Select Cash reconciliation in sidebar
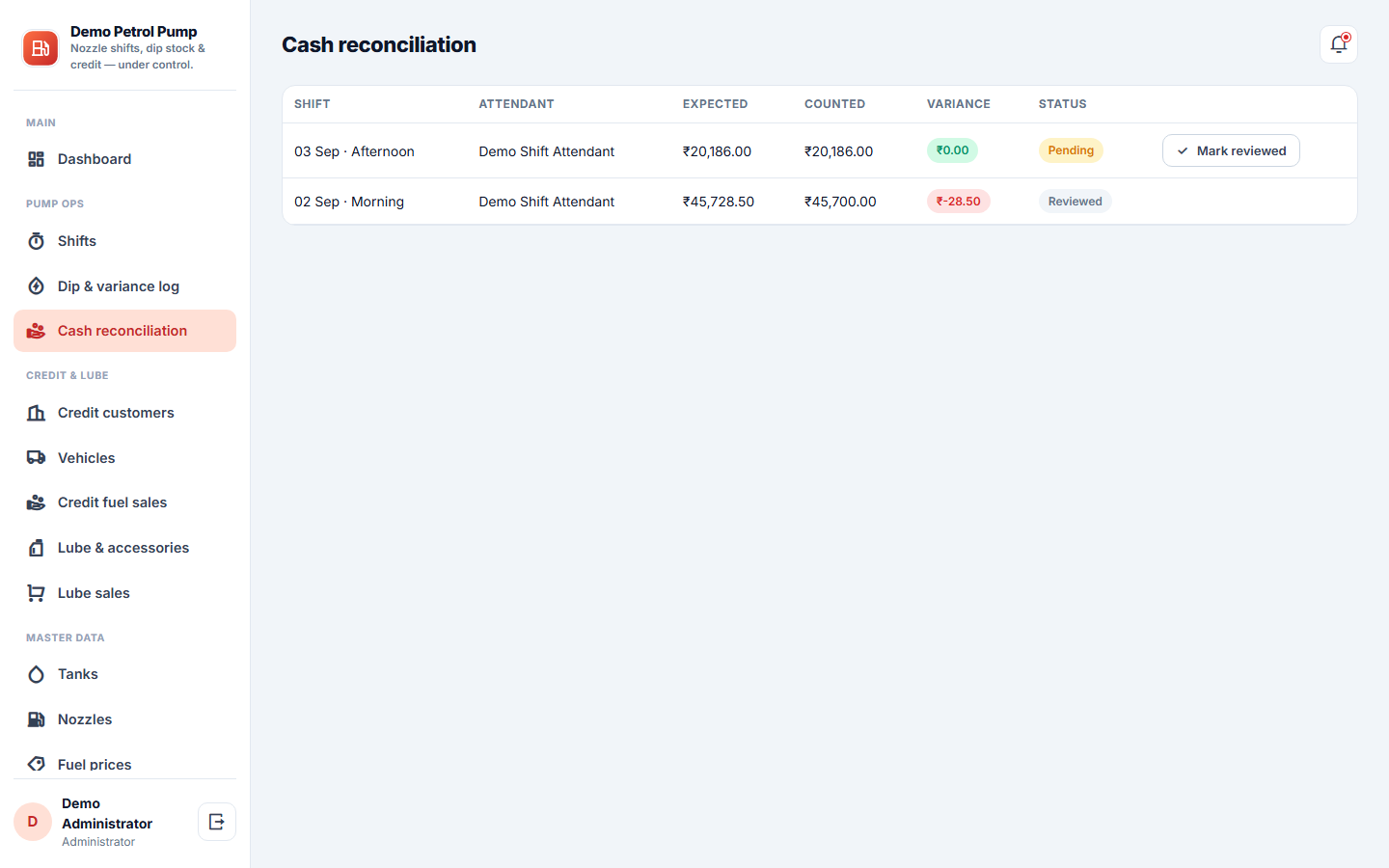This screenshot has height=868, width=1389. point(124,331)
